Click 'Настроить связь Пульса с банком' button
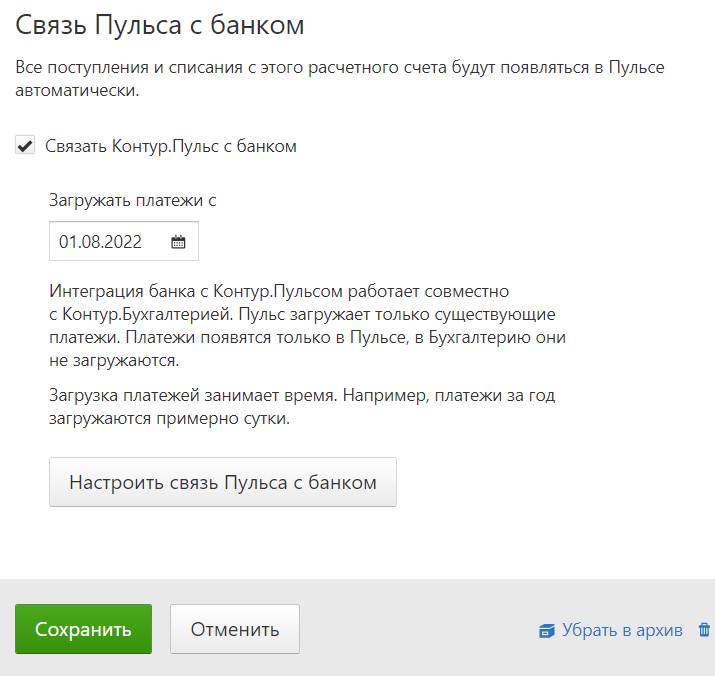The image size is (715, 676). 223,482
